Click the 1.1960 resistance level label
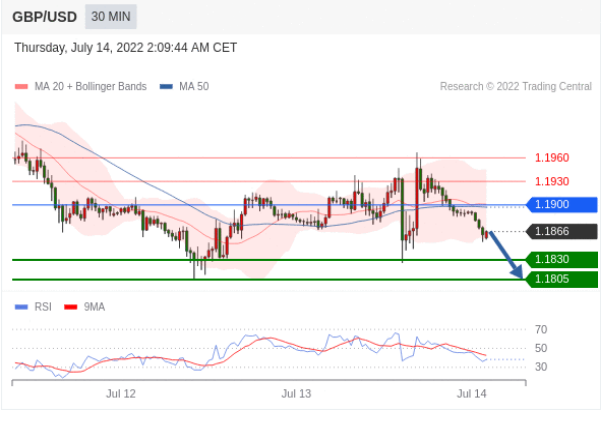This screenshot has height=431, width=605. click(x=551, y=158)
